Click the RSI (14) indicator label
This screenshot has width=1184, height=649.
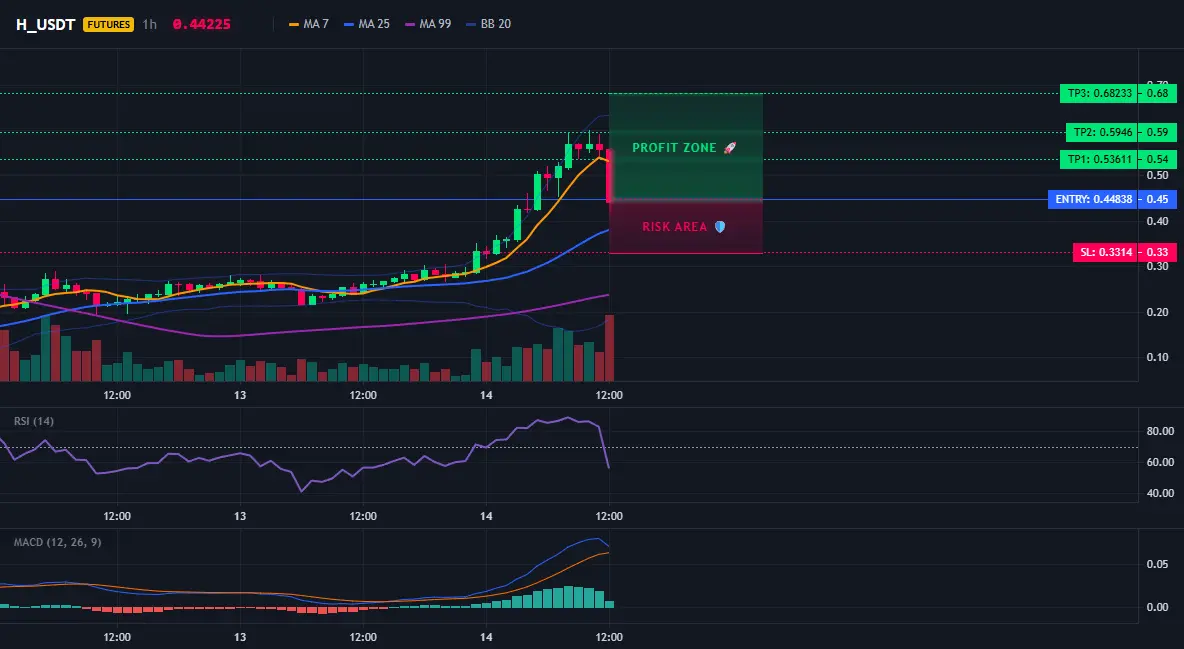coord(34,421)
